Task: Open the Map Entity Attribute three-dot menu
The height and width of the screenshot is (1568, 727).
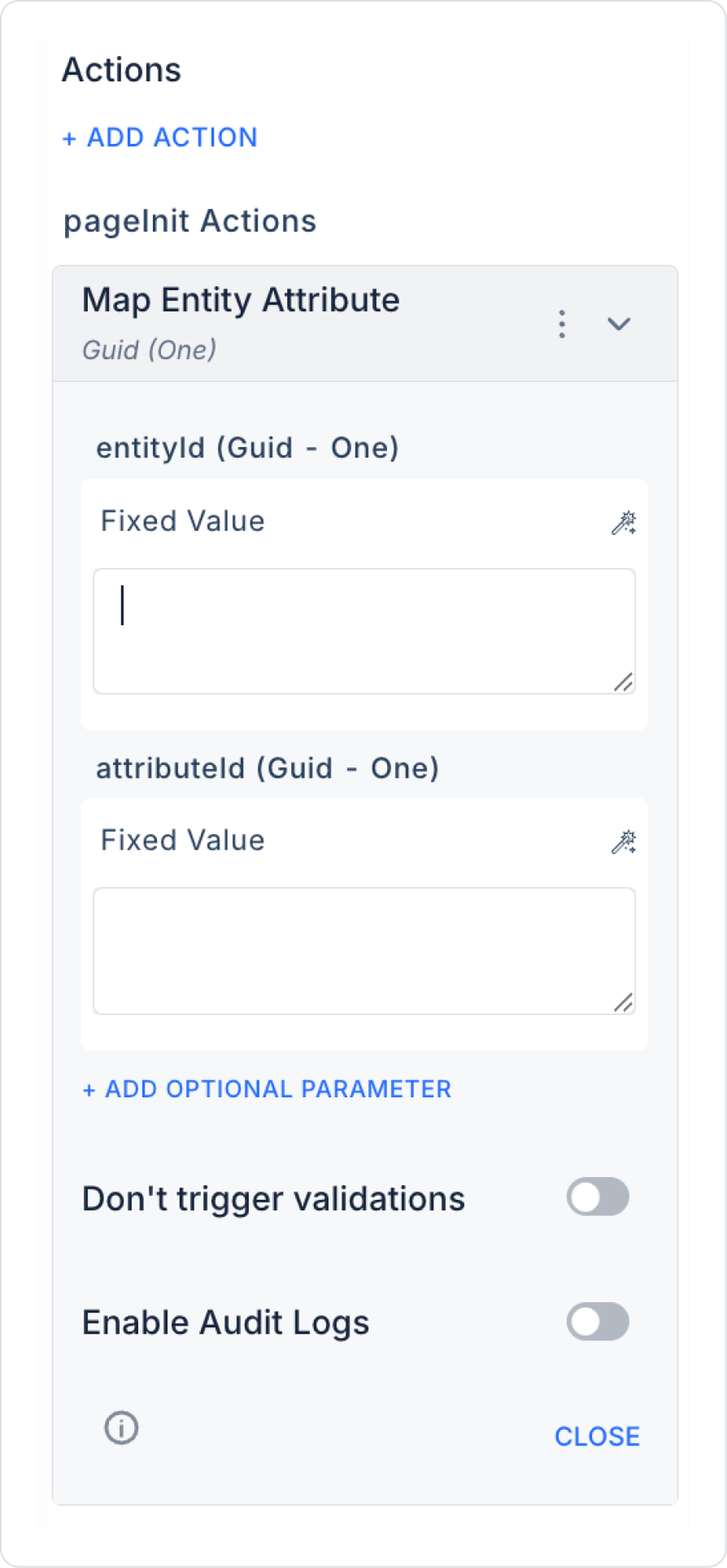Action: [562, 324]
